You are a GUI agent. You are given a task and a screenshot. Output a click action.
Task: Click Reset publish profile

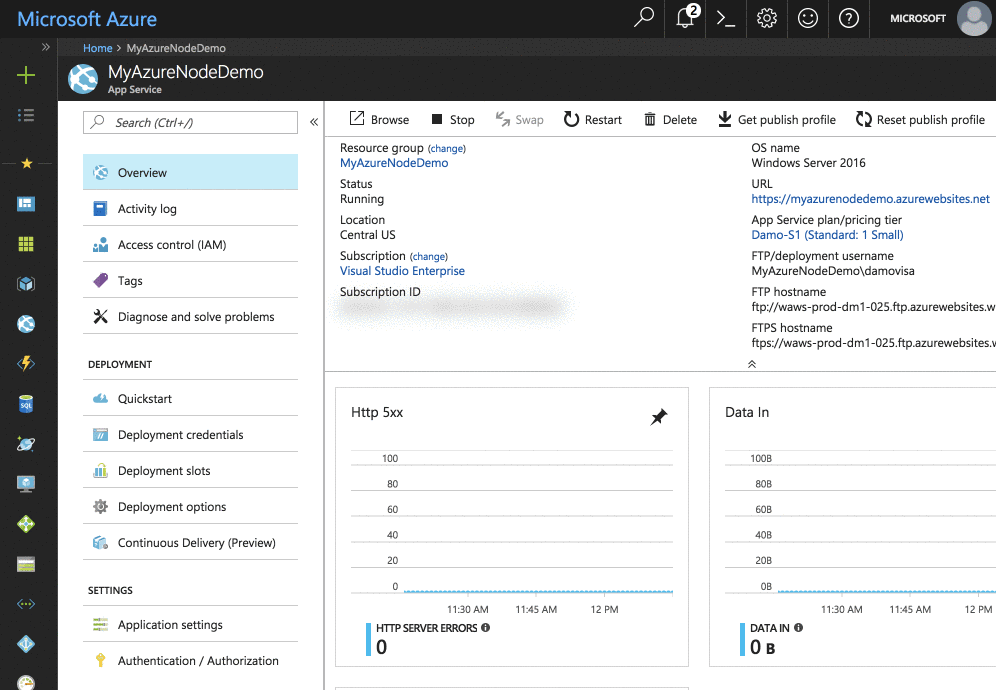point(920,119)
